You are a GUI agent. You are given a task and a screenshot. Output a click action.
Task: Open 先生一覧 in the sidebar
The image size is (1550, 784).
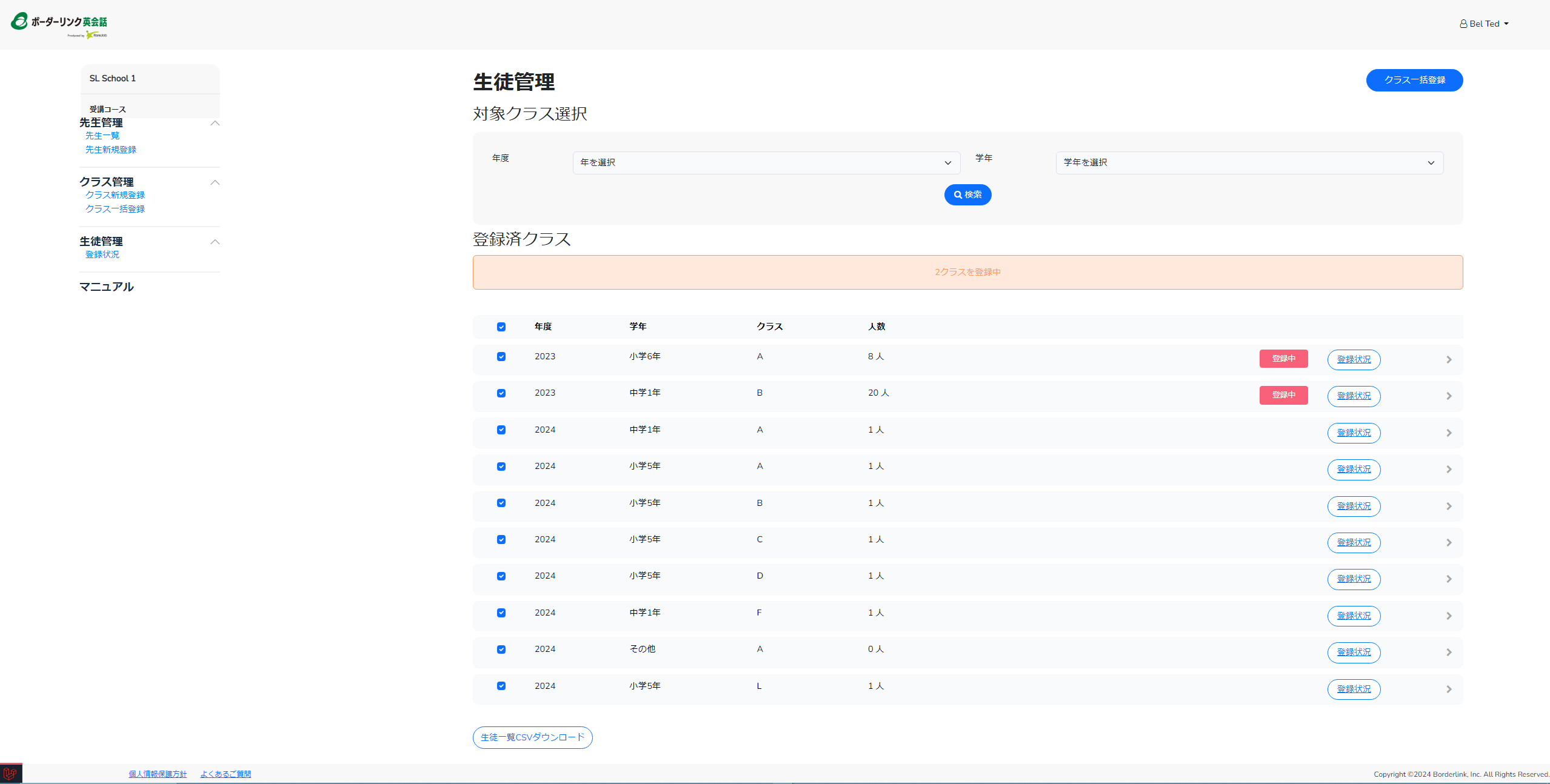point(102,136)
